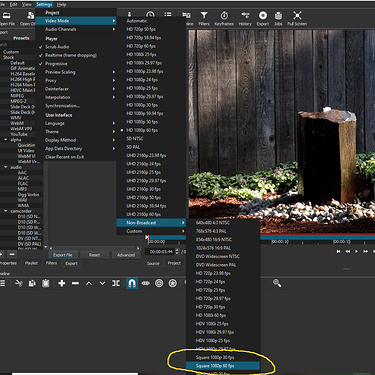Image resolution: width=375 pixels, height=375 pixels.
Task: Open the Keyframes panel from toolbar
Action: pyautogui.click(x=224, y=18)
